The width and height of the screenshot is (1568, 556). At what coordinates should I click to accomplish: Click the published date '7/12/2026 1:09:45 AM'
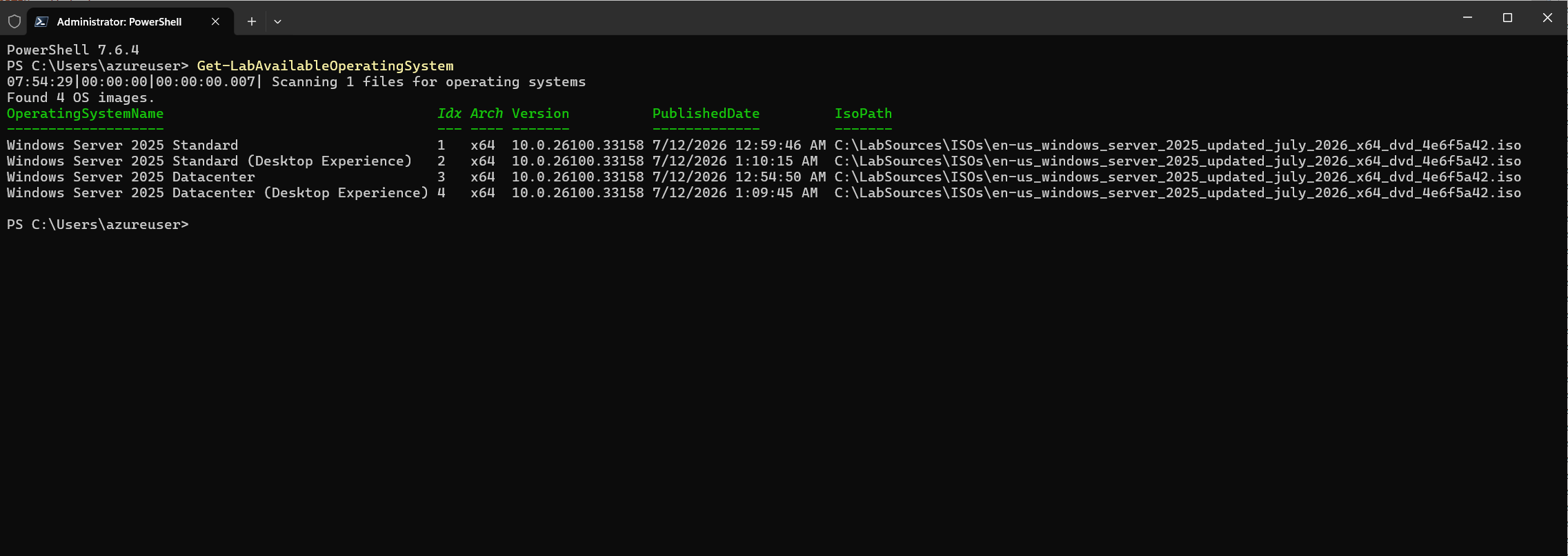(x=735, y=193)
